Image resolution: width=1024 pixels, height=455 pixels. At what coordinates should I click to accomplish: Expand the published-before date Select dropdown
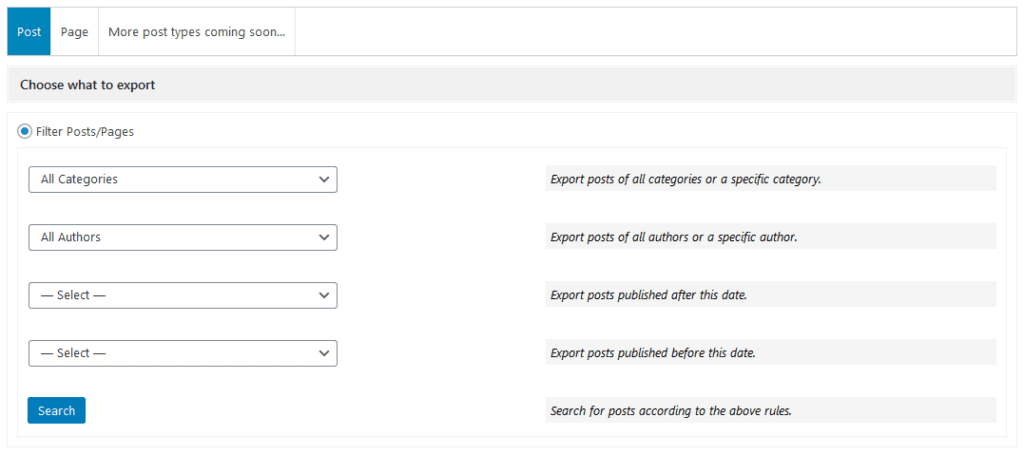tap(182, 353)
